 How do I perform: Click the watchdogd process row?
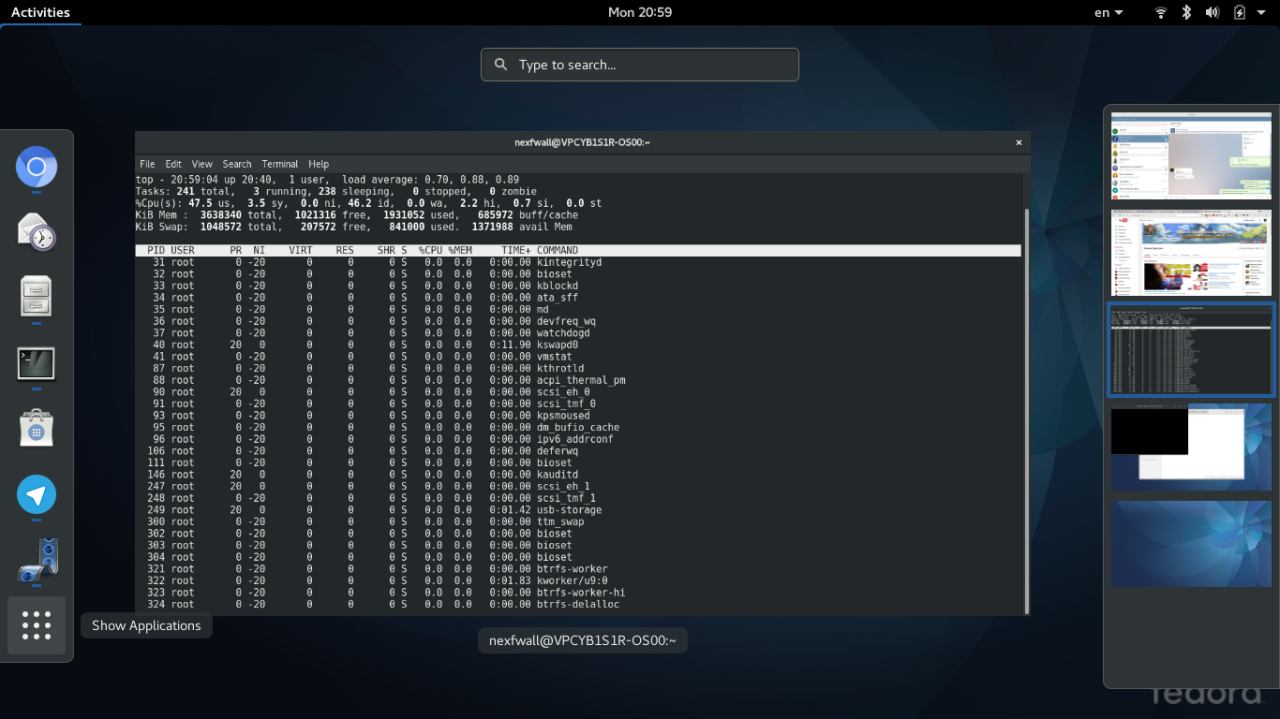coord(578,333)
